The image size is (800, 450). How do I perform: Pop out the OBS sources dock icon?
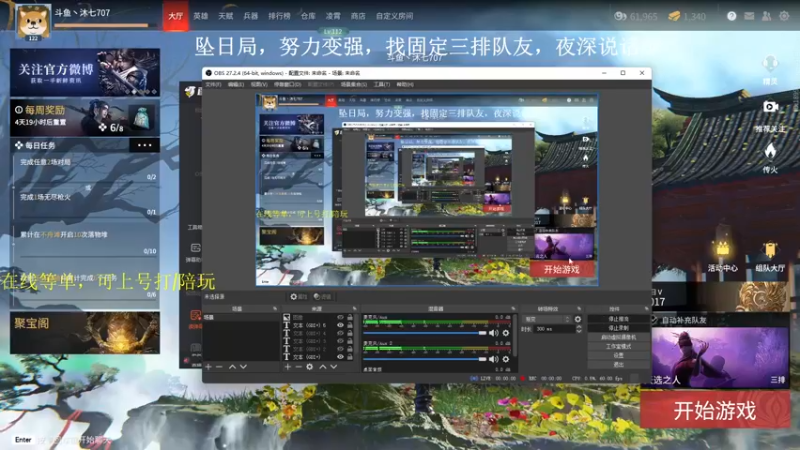pos(355,309)
